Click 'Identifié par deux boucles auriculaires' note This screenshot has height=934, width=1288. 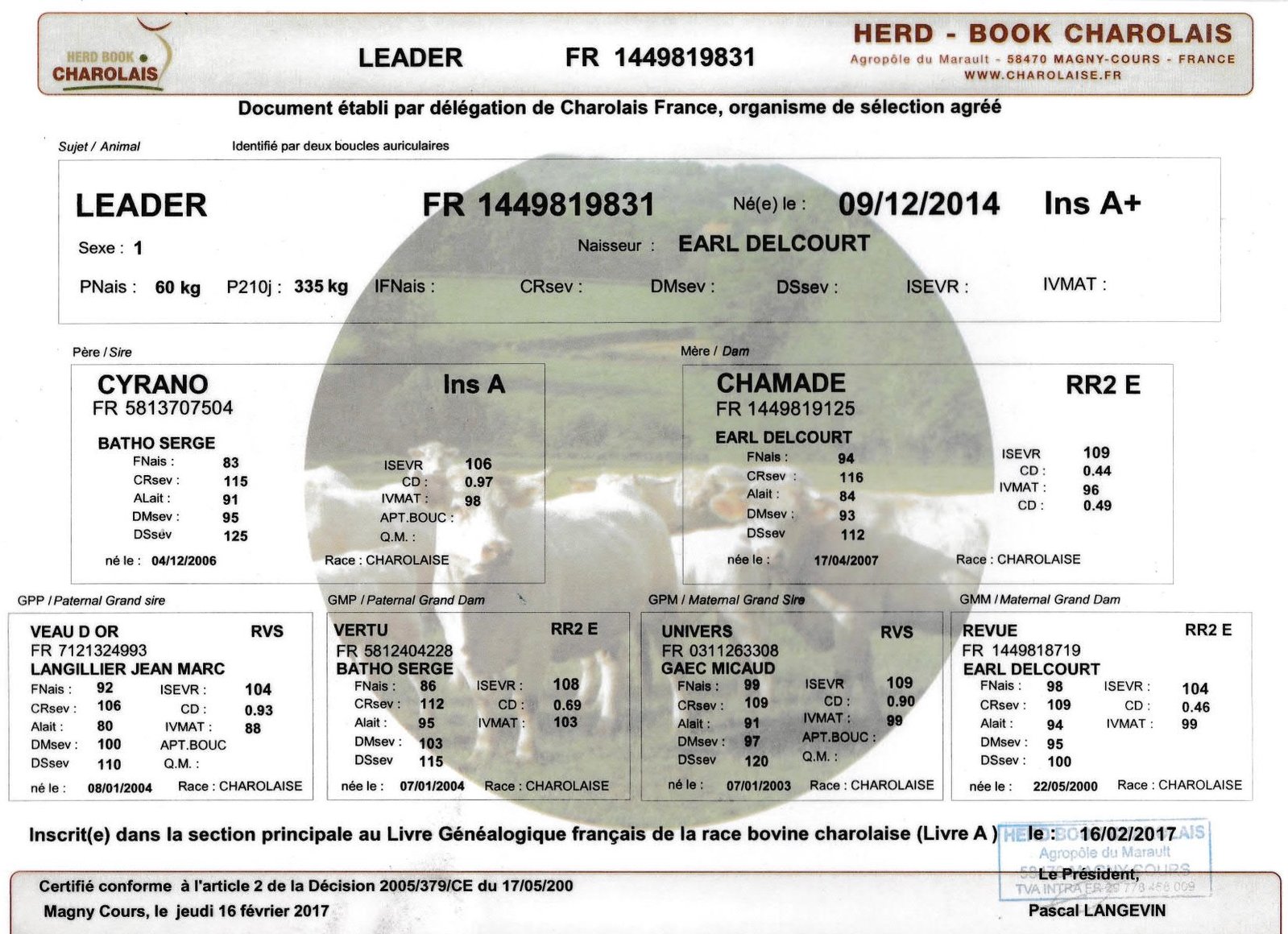(x=341, y=146)
